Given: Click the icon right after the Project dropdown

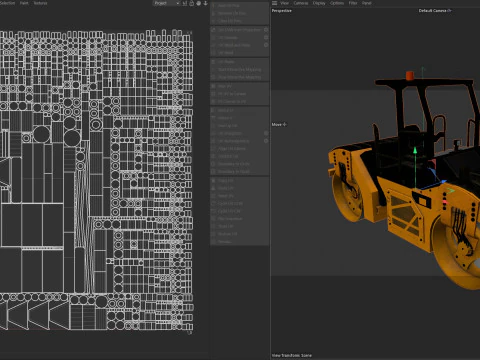Looking at the screenshot, I should (x=184, y=3).
